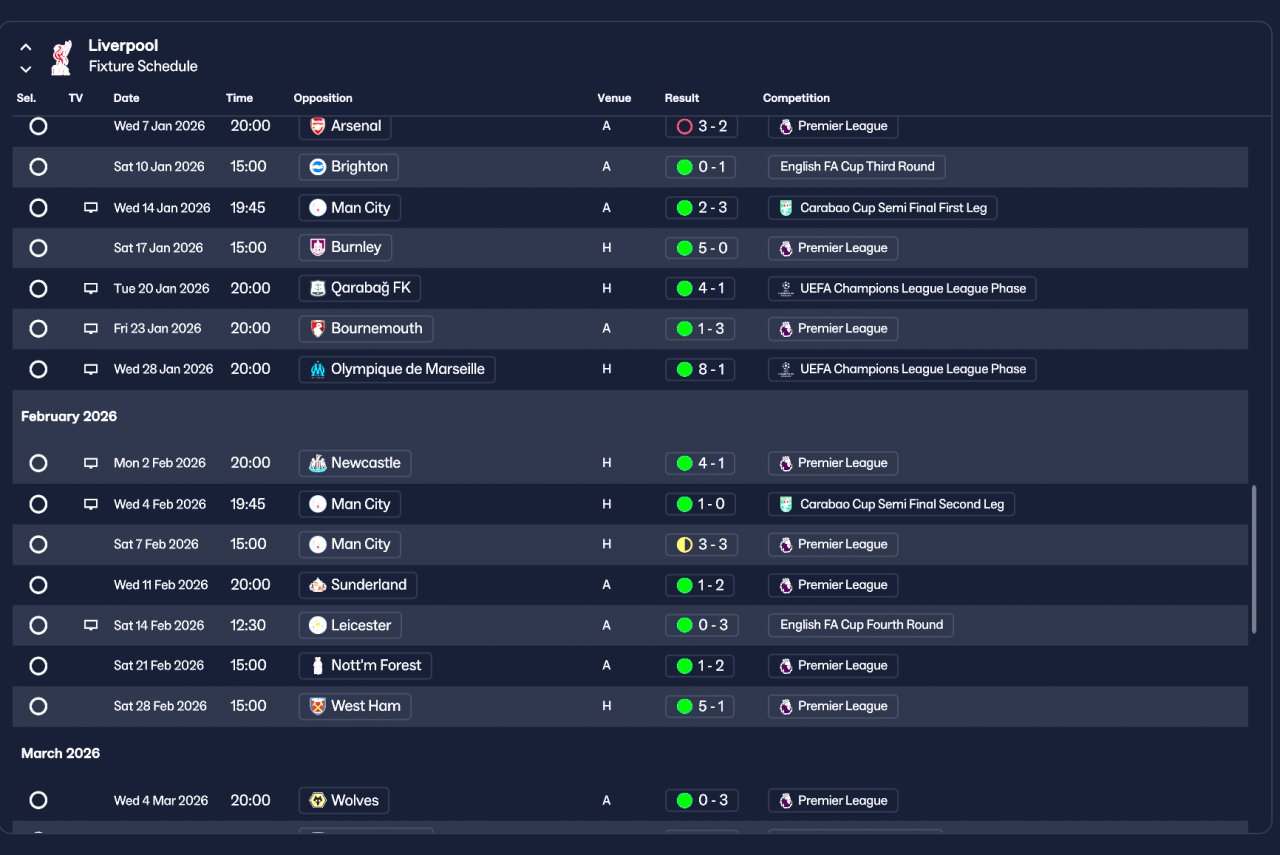Click the Arsenal club badge
Image resolution: width=1280 pixels, height=855 pixels.
[x=318, y=126]
